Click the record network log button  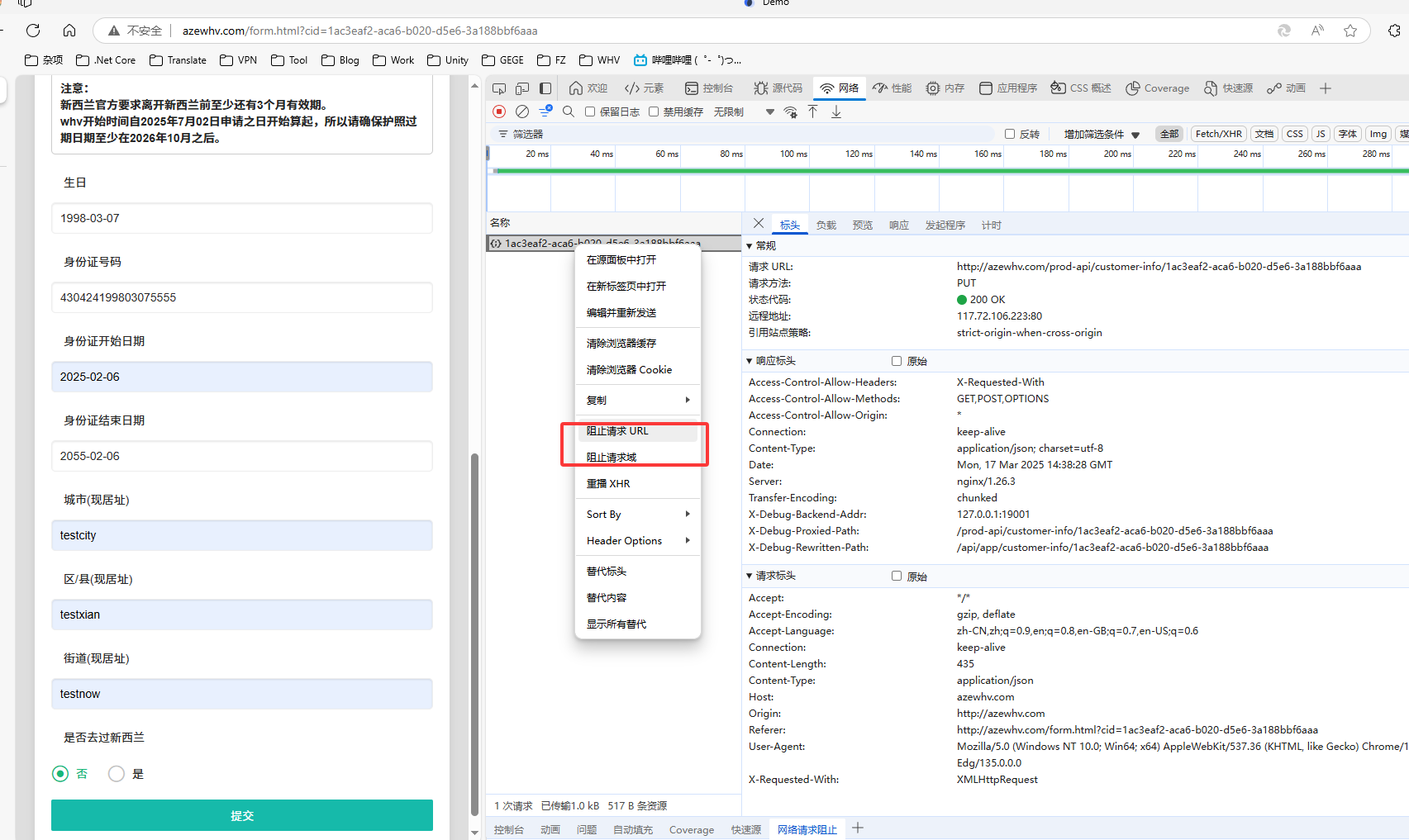tap(499, 112)
